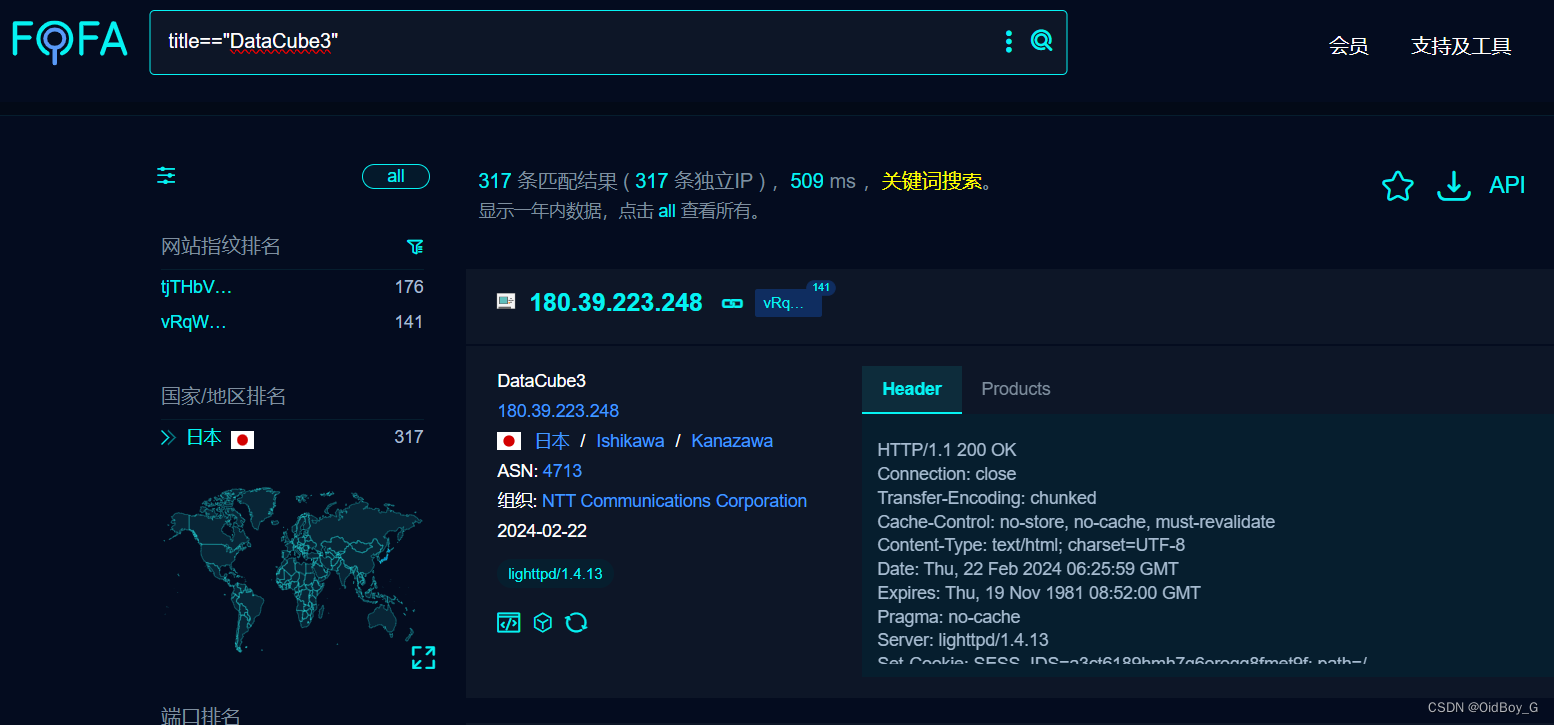This screenshot has width=1554, height=725.
Task: Click ASN number 4713
Action: click(562, 471)
